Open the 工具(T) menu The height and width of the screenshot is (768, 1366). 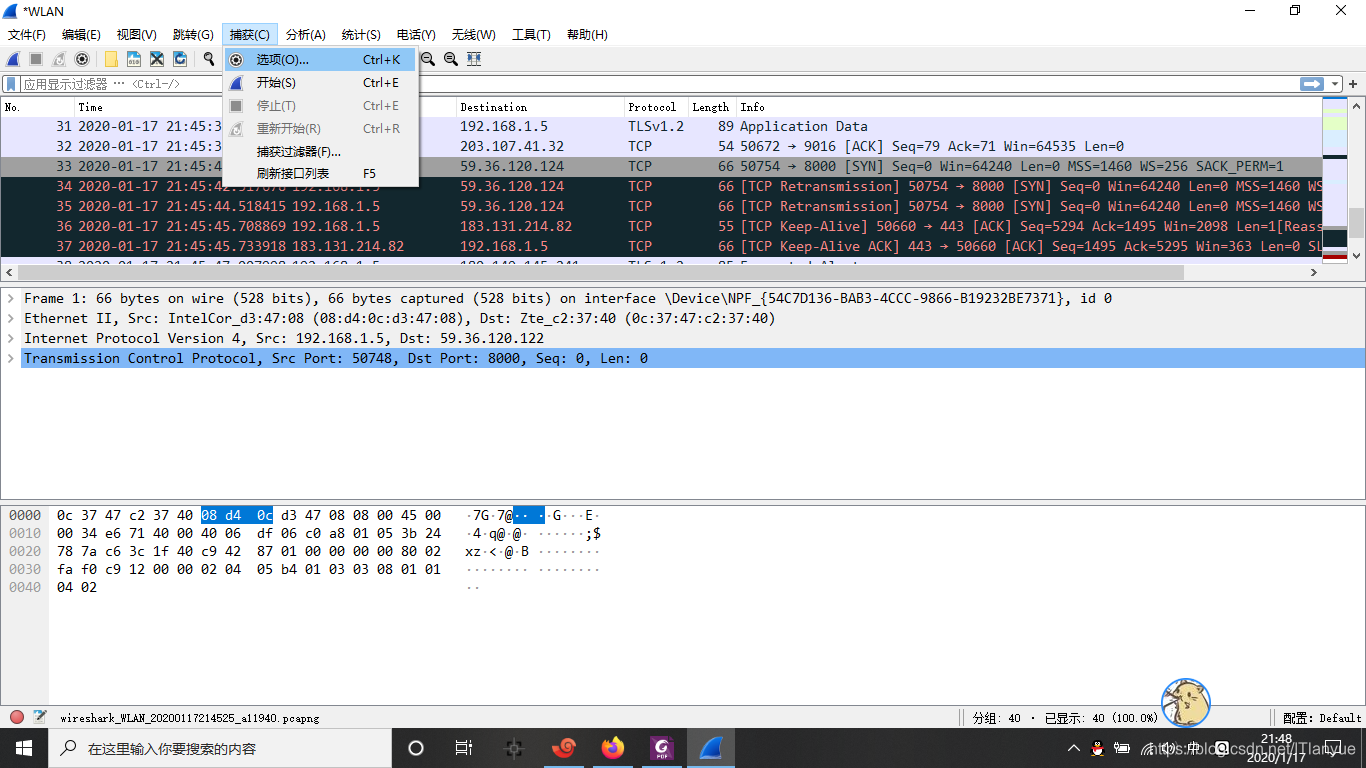[x=531, y=35]
